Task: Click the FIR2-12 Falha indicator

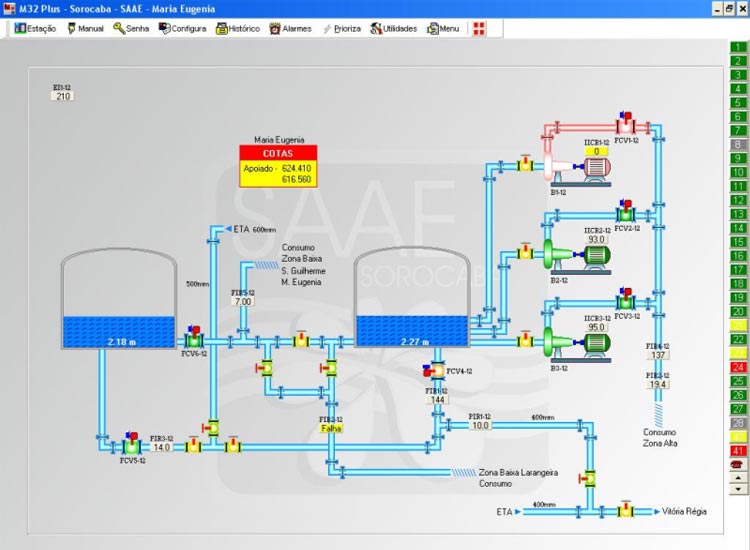Action: point(331,428)
